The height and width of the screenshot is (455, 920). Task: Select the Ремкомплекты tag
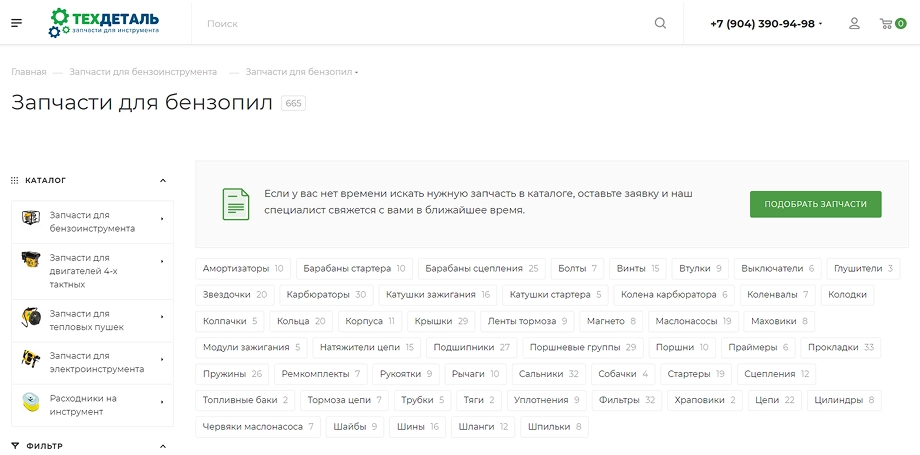(321, 373)
